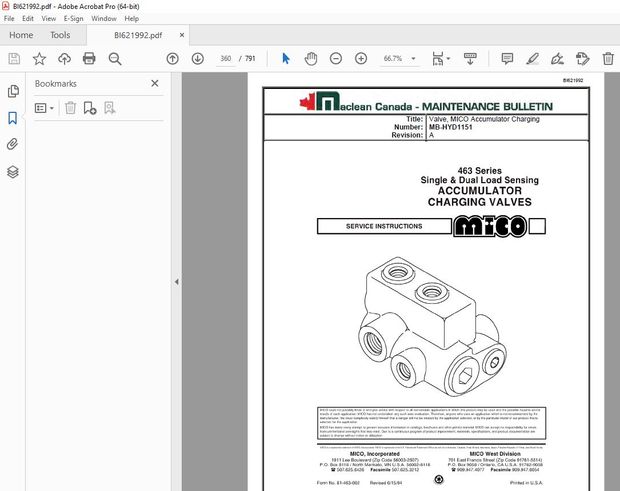
Task: Click the SERVICE INSTRUCTIONS box in the page
Action: pyautogui.click(x=384, y=226)
